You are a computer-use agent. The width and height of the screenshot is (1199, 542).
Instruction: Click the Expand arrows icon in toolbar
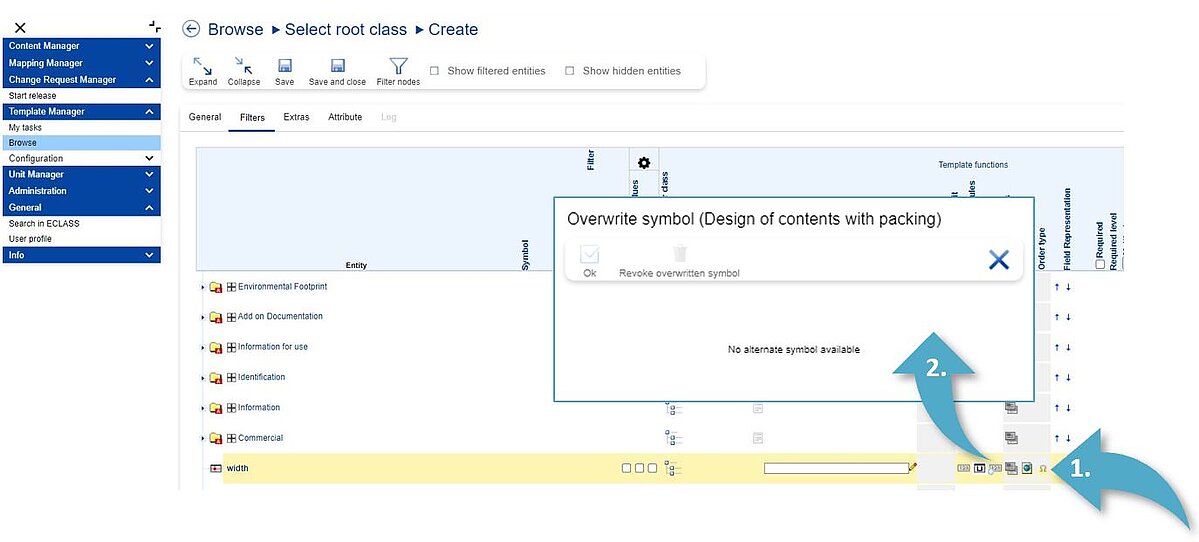pyautogui.click(x=203, y=66)
